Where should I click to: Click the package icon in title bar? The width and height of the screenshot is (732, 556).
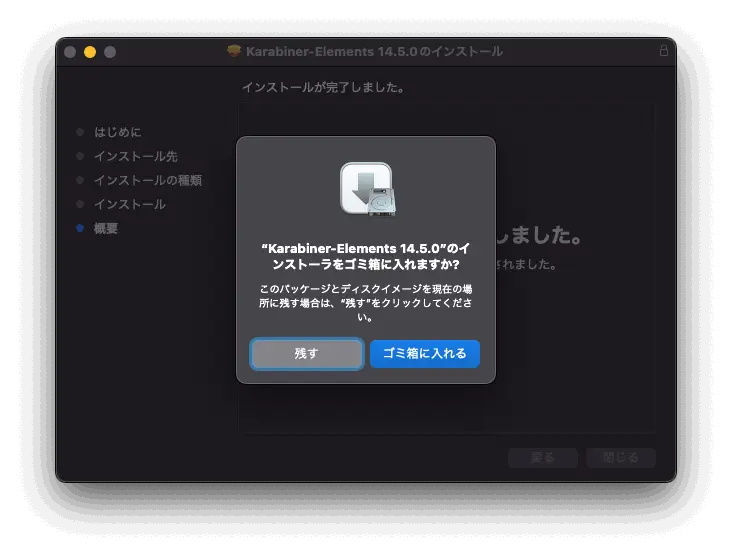(234, 50)
